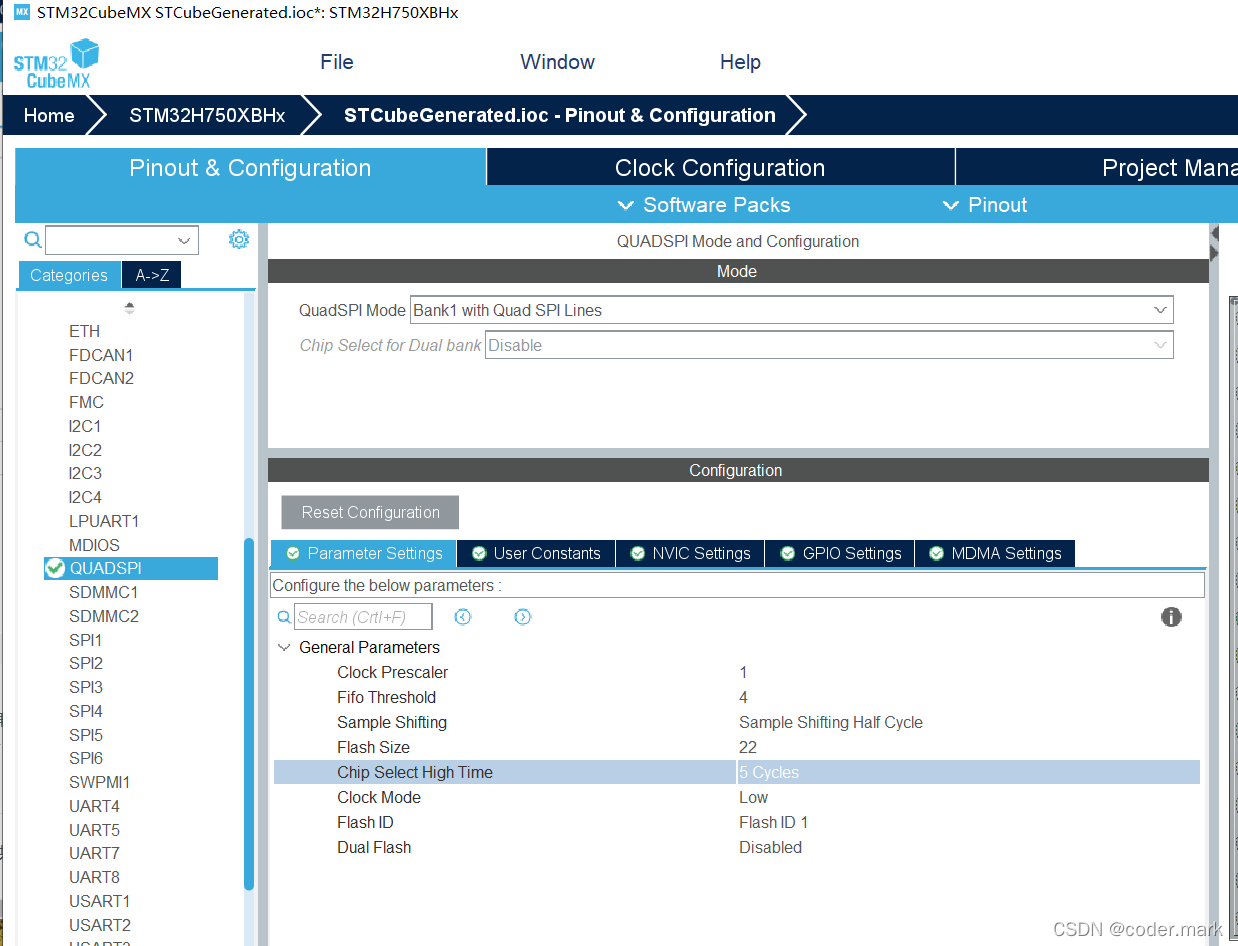This screenshot has width=1238, height=946.
Task: Click Clock Mode value Low
Action: click(753, 797)
